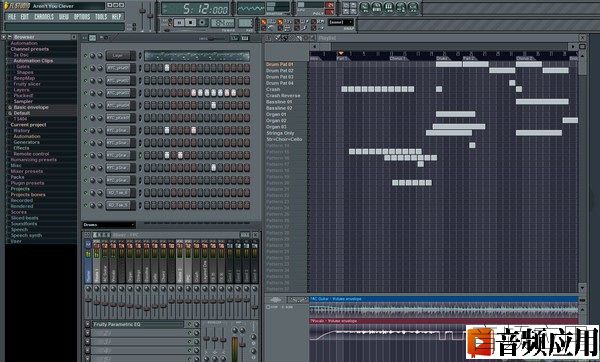Toggle the top orange recording option icon
Screen dimensions: 600x362
point(264,22)
